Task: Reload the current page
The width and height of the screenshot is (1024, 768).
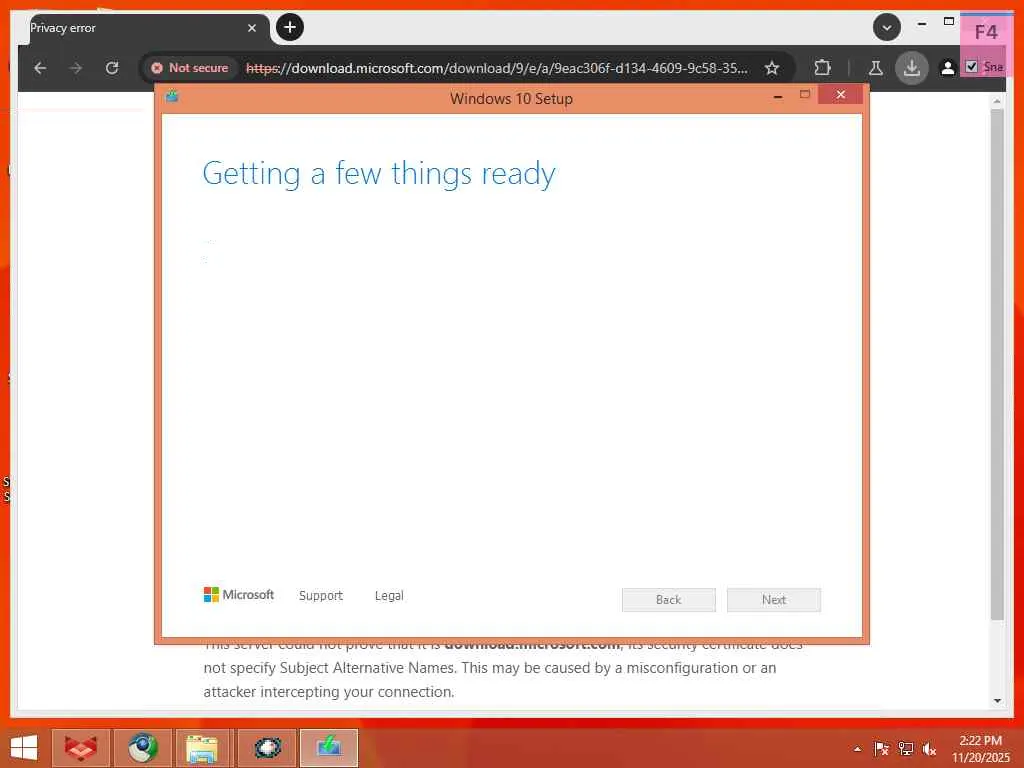Action: (112, 68)
